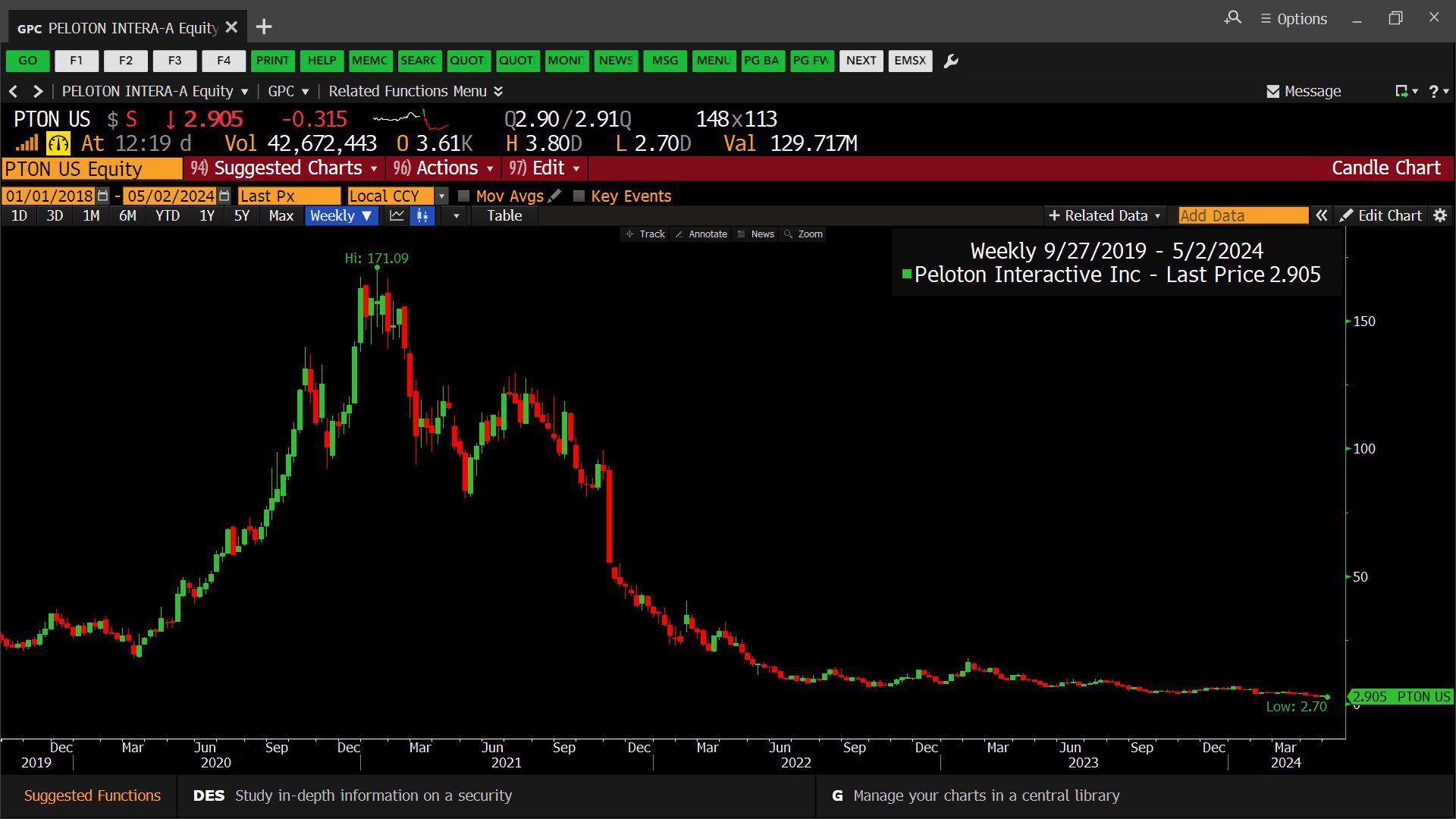Open the export window icon menu

[1407, 91]
